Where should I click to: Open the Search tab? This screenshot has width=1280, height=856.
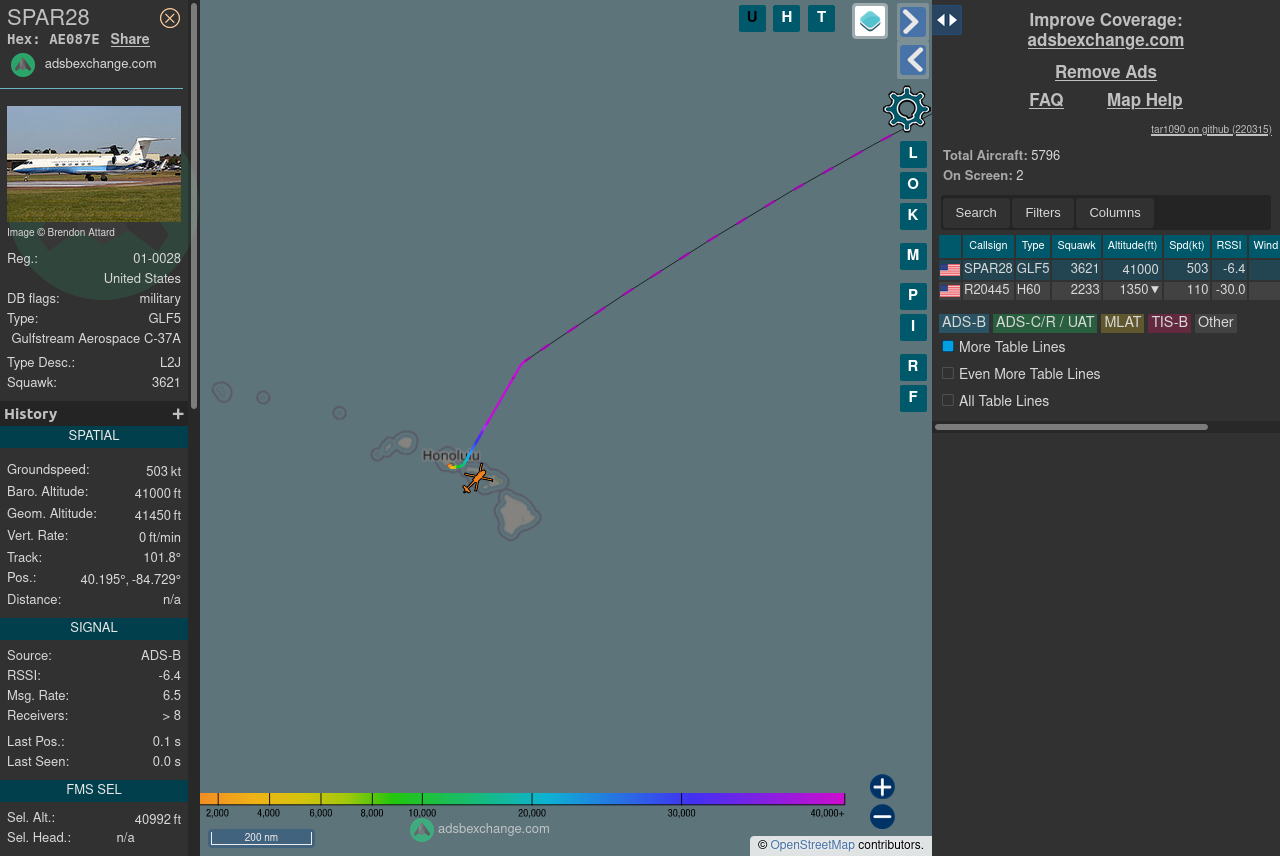pos(976,213)
